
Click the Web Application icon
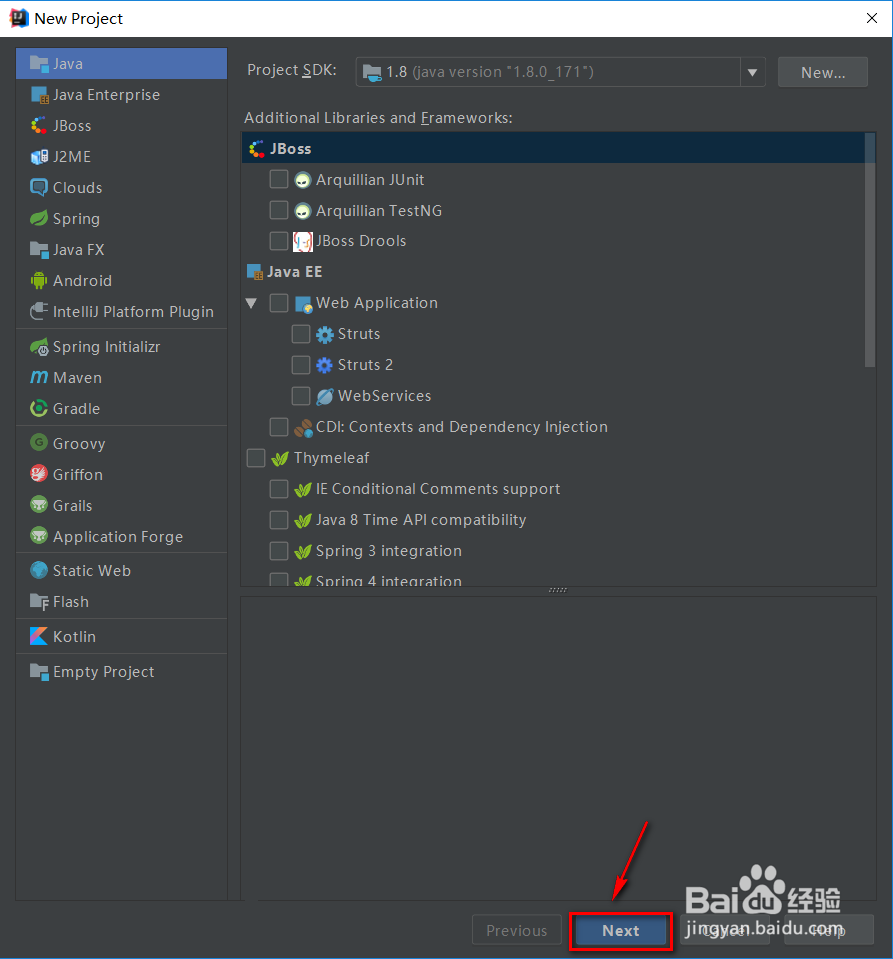[x=303, y=304]
